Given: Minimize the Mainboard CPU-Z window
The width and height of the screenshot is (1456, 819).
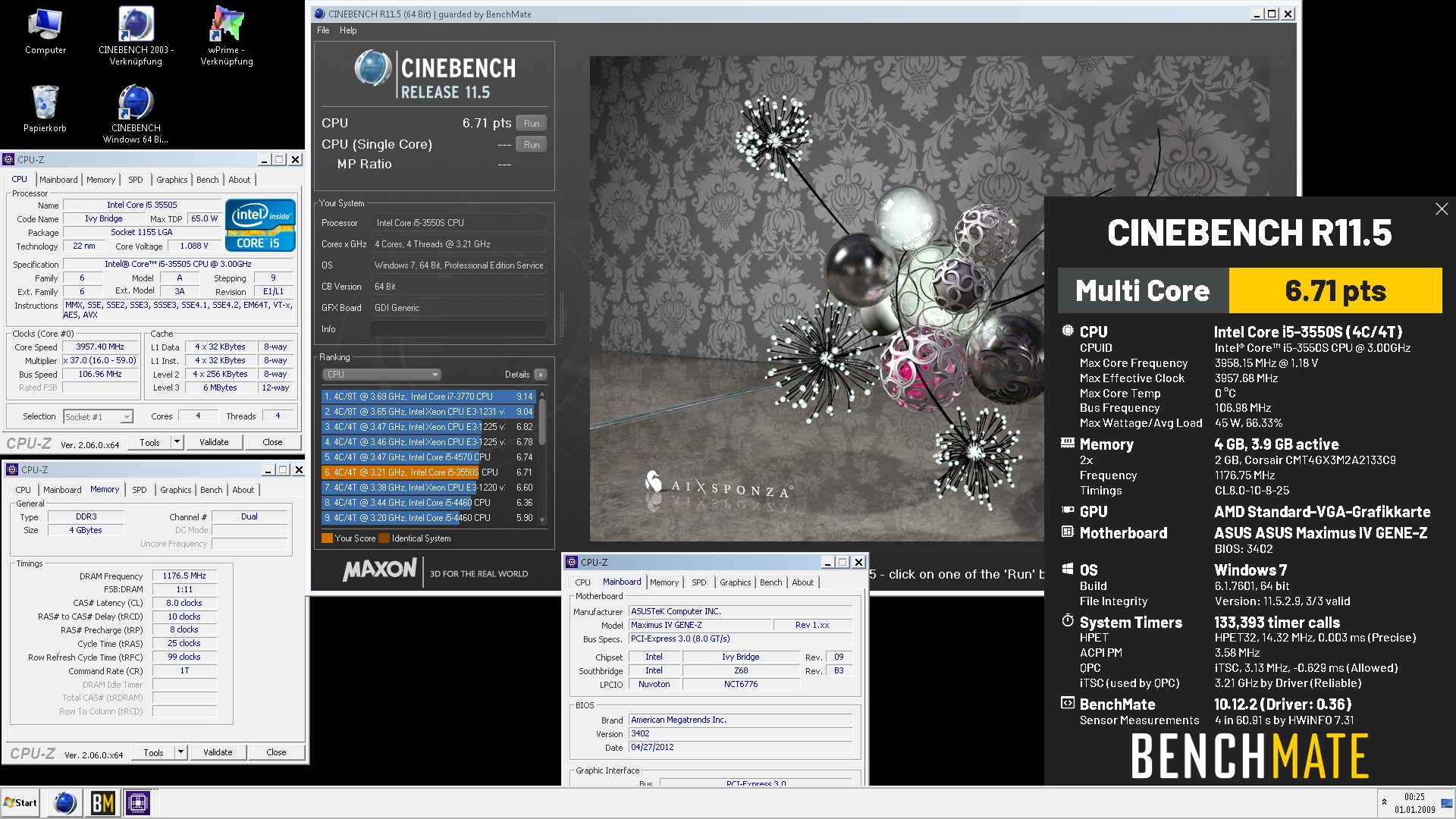Looking at the screenshot, I should 828,562.
